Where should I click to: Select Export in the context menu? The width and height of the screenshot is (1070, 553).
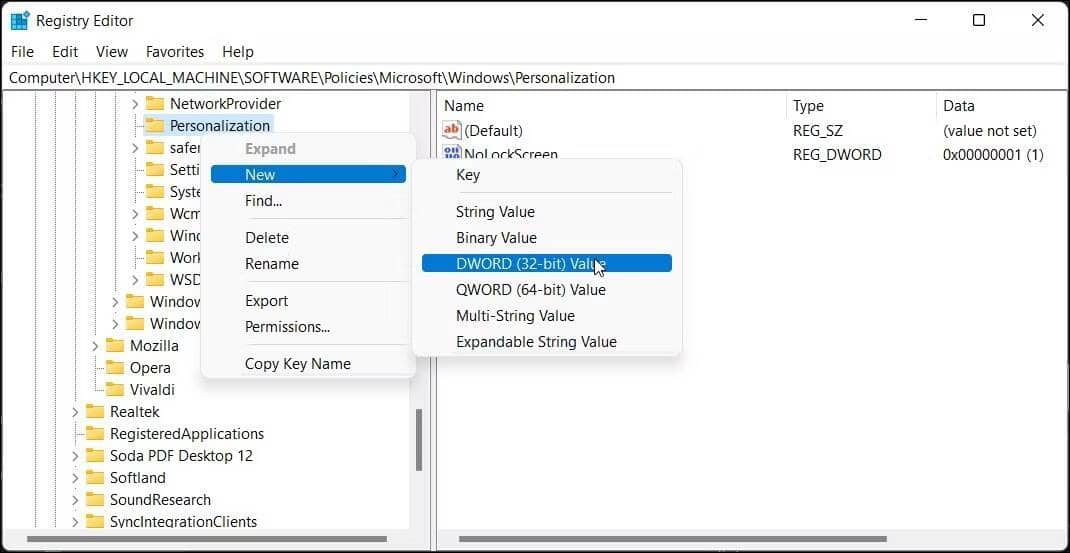[x=308, y=300]
